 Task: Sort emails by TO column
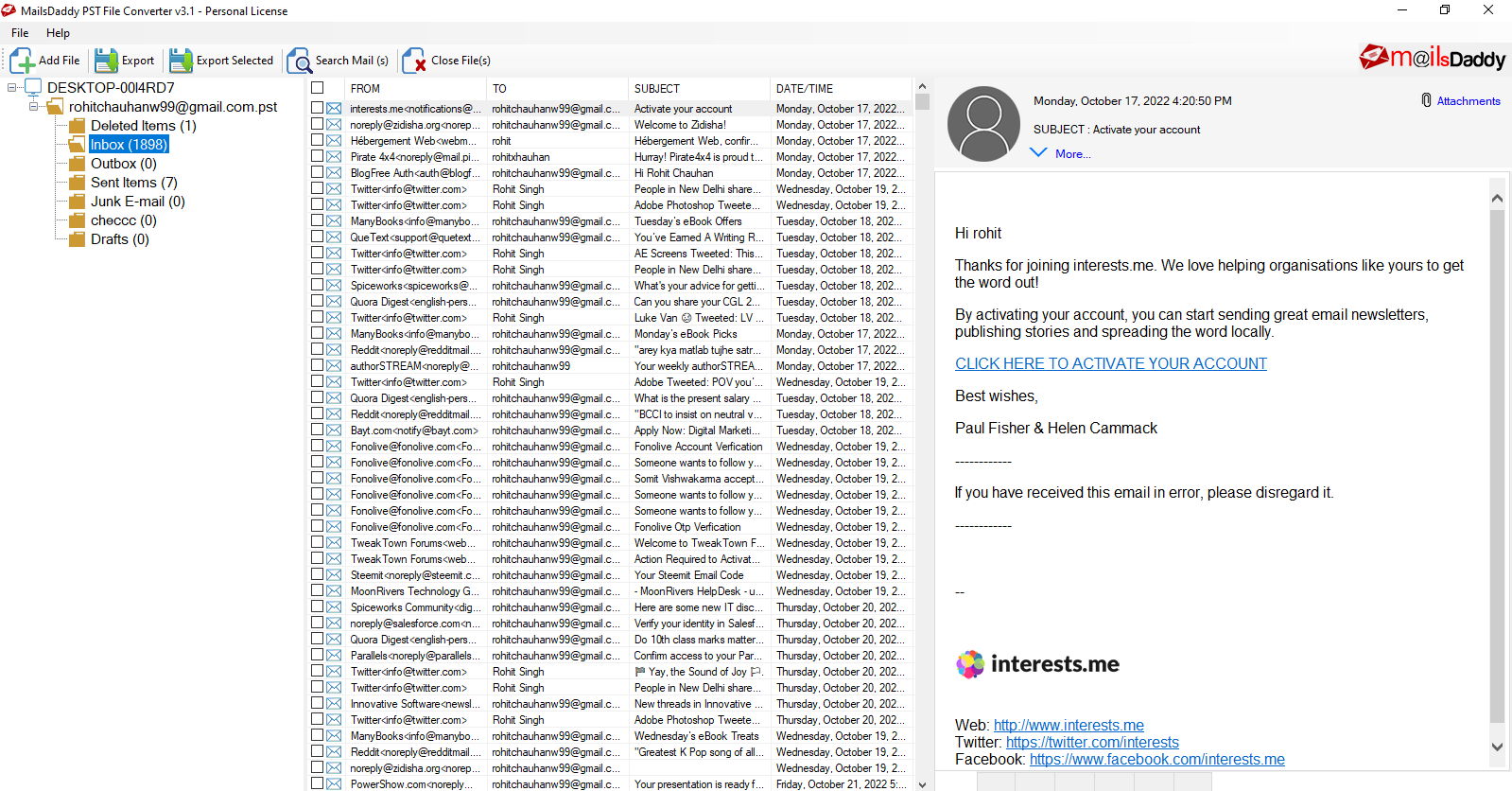point(558,88)
